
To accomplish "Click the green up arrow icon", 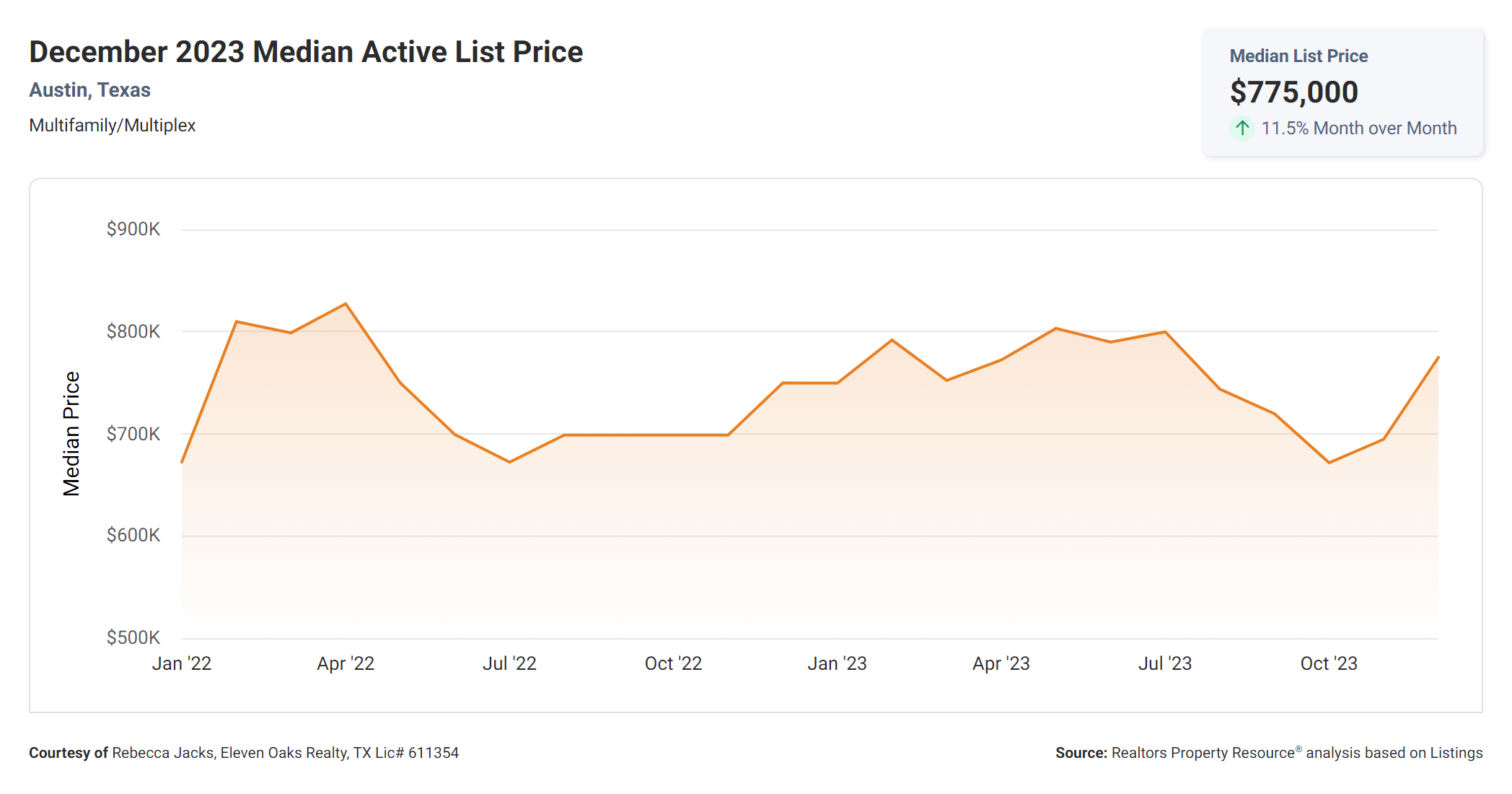I will click(x=1241, y=128).
